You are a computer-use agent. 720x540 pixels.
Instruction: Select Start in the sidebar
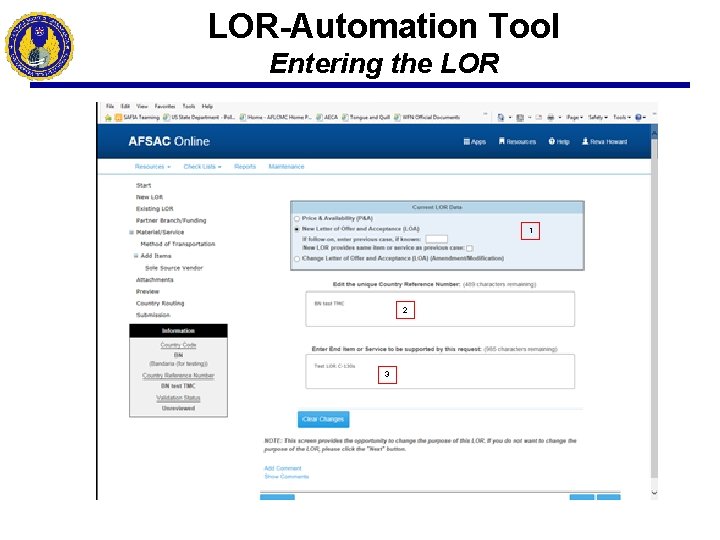143,186
